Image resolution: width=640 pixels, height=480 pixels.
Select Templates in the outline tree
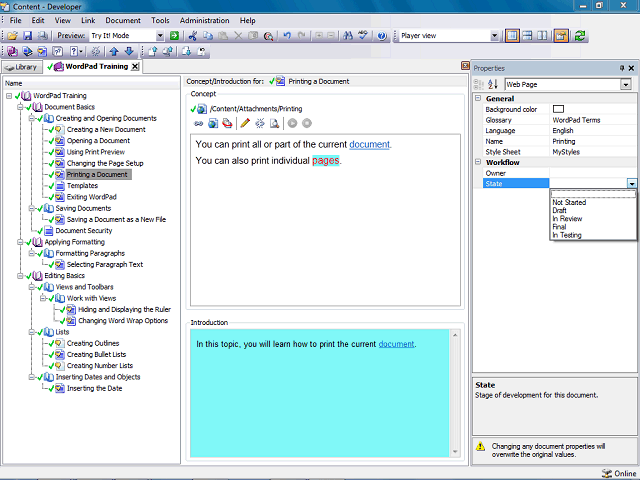tap(82, 186)
